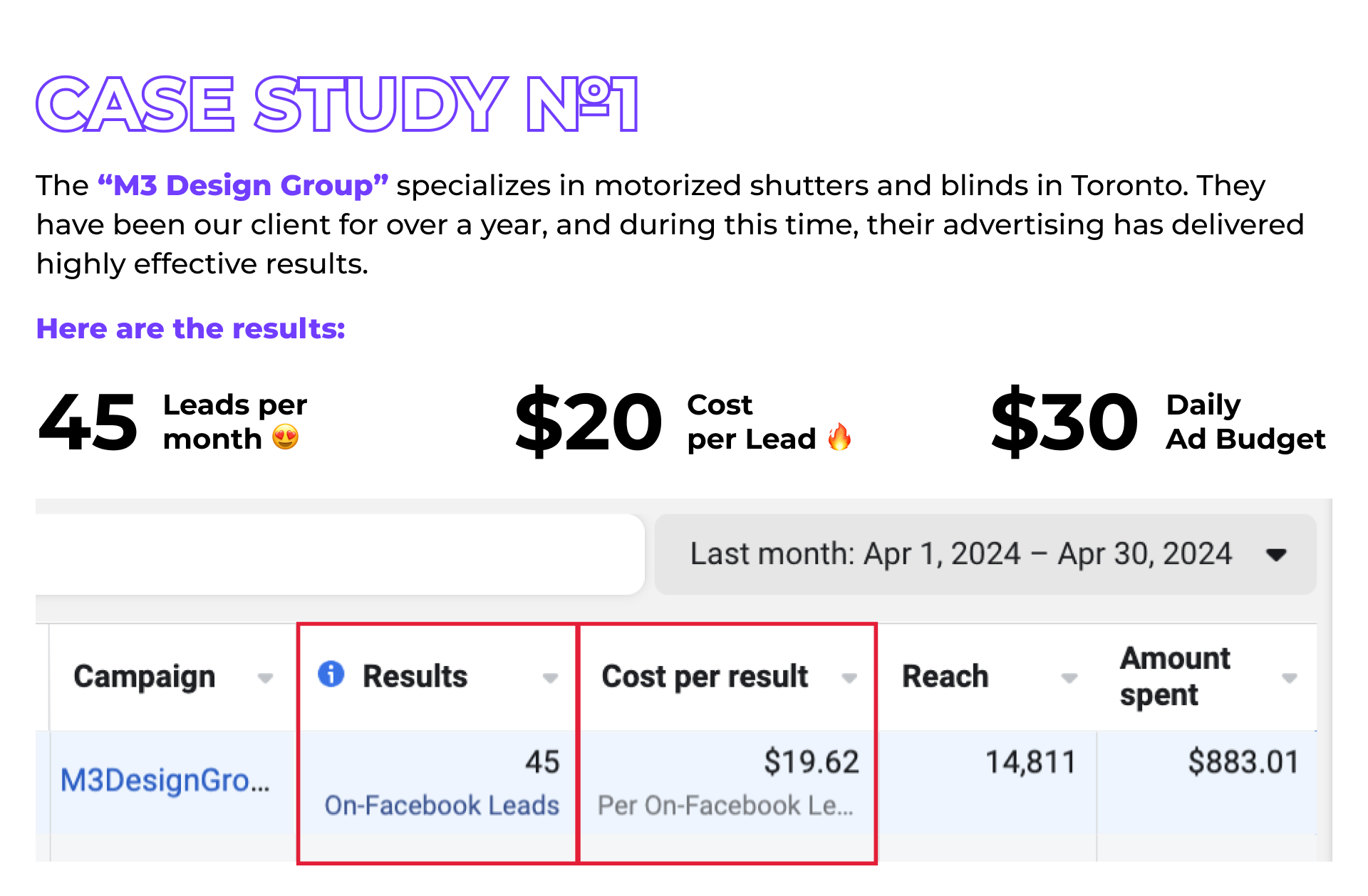Expand the Results column dropdown arrow

pyautogui.click(x=550, y=678)
